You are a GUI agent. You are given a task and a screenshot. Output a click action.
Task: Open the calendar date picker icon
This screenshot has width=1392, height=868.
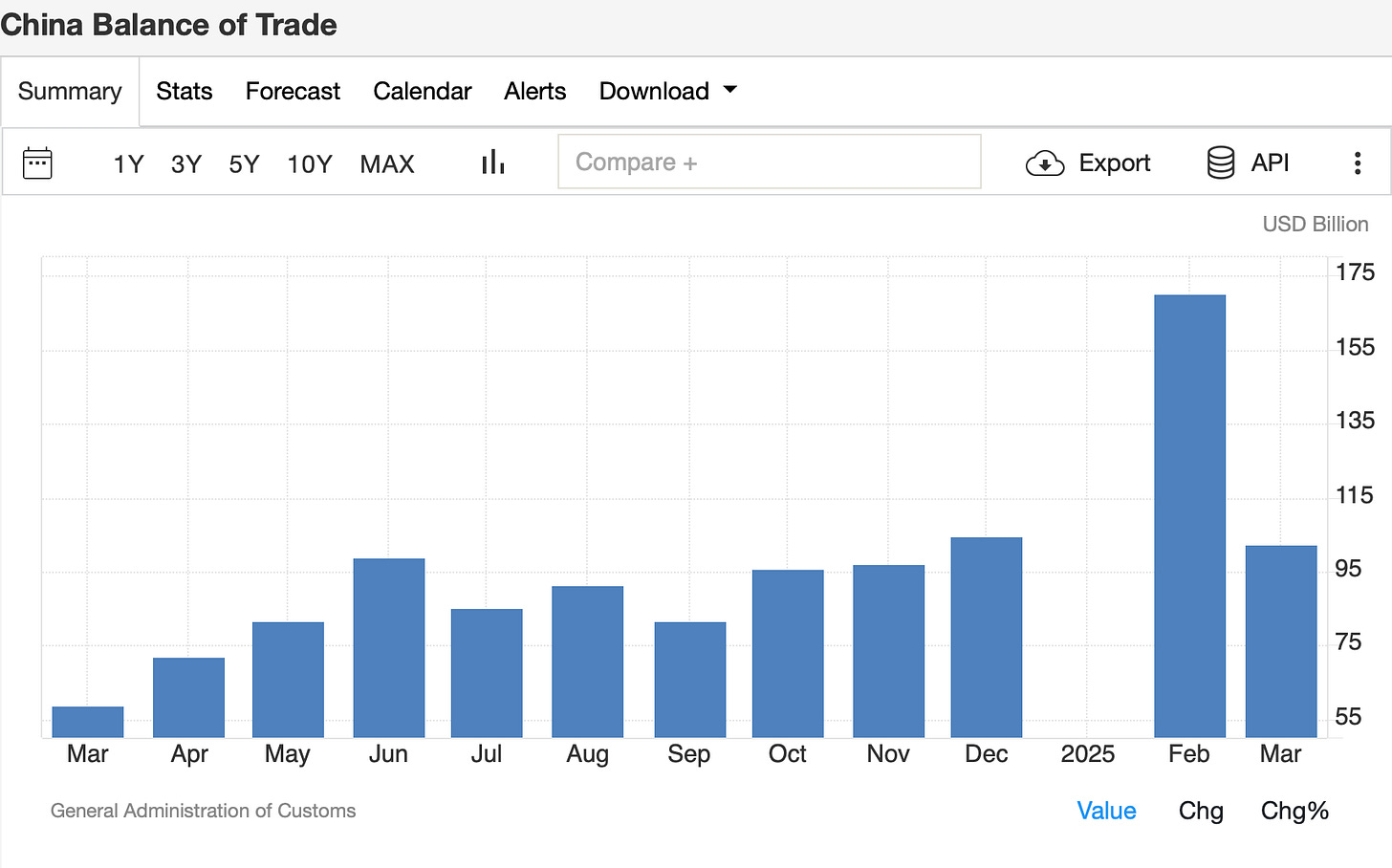pyautogui.click(x=37, y=163)
